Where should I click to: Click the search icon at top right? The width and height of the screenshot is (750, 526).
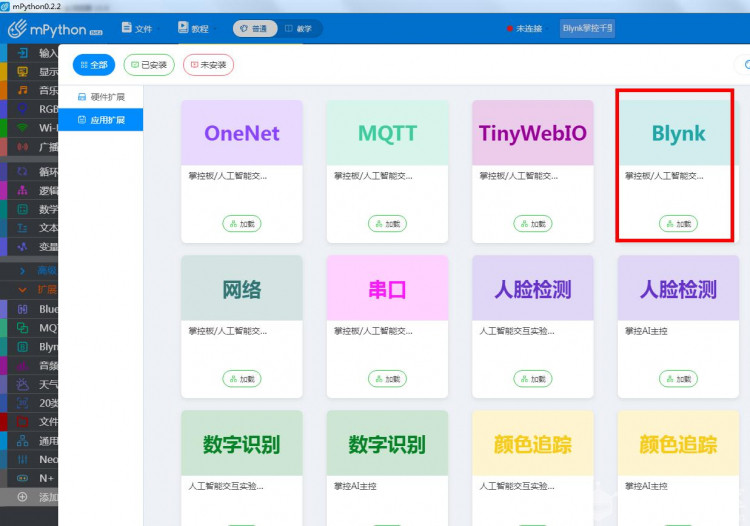pos(746,65)
